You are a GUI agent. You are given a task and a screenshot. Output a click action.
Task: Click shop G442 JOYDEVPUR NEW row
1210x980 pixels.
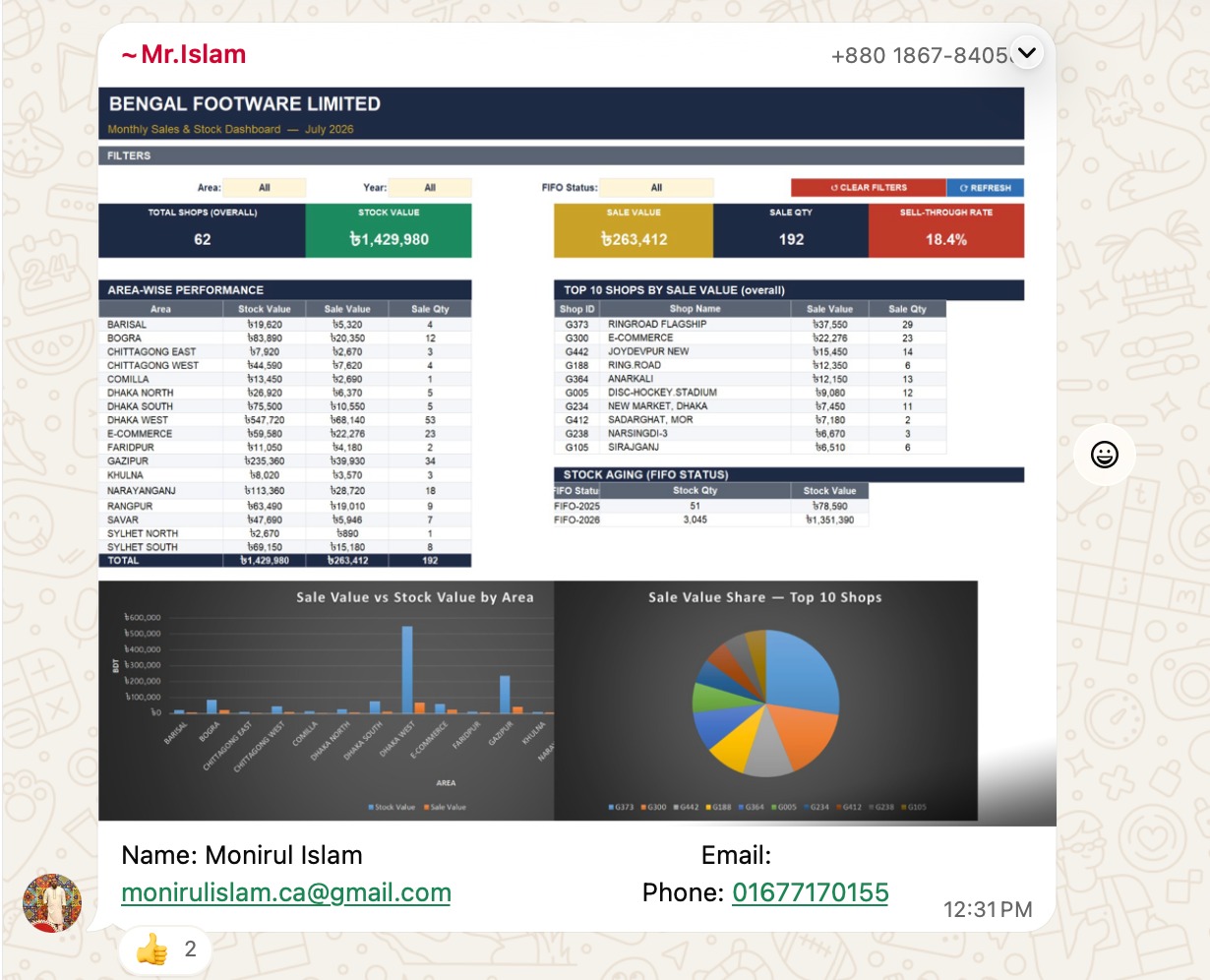750,351
